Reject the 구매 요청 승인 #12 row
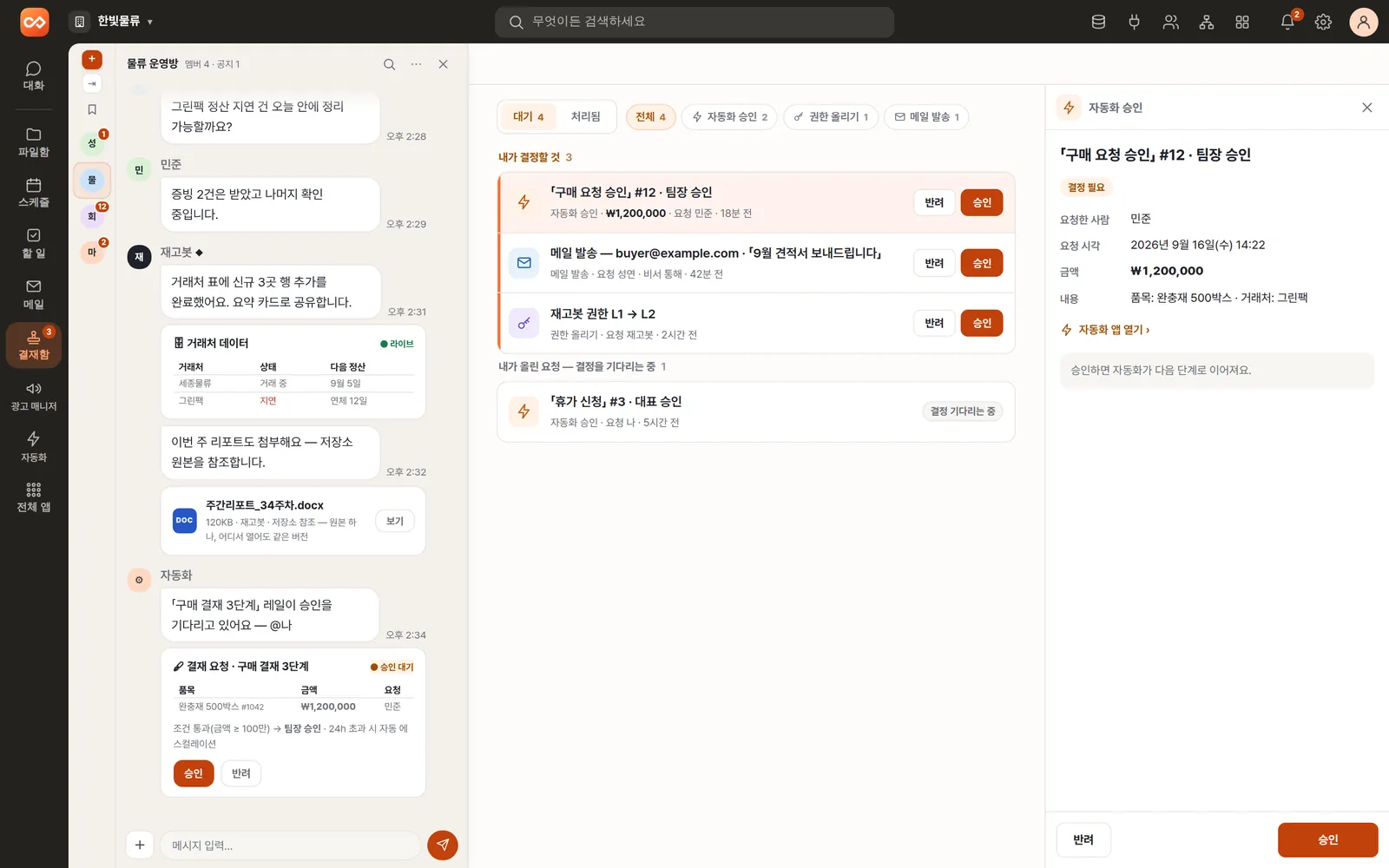Image resolution: width=1389 pixels, height=868 pixels. pos(934,202)
